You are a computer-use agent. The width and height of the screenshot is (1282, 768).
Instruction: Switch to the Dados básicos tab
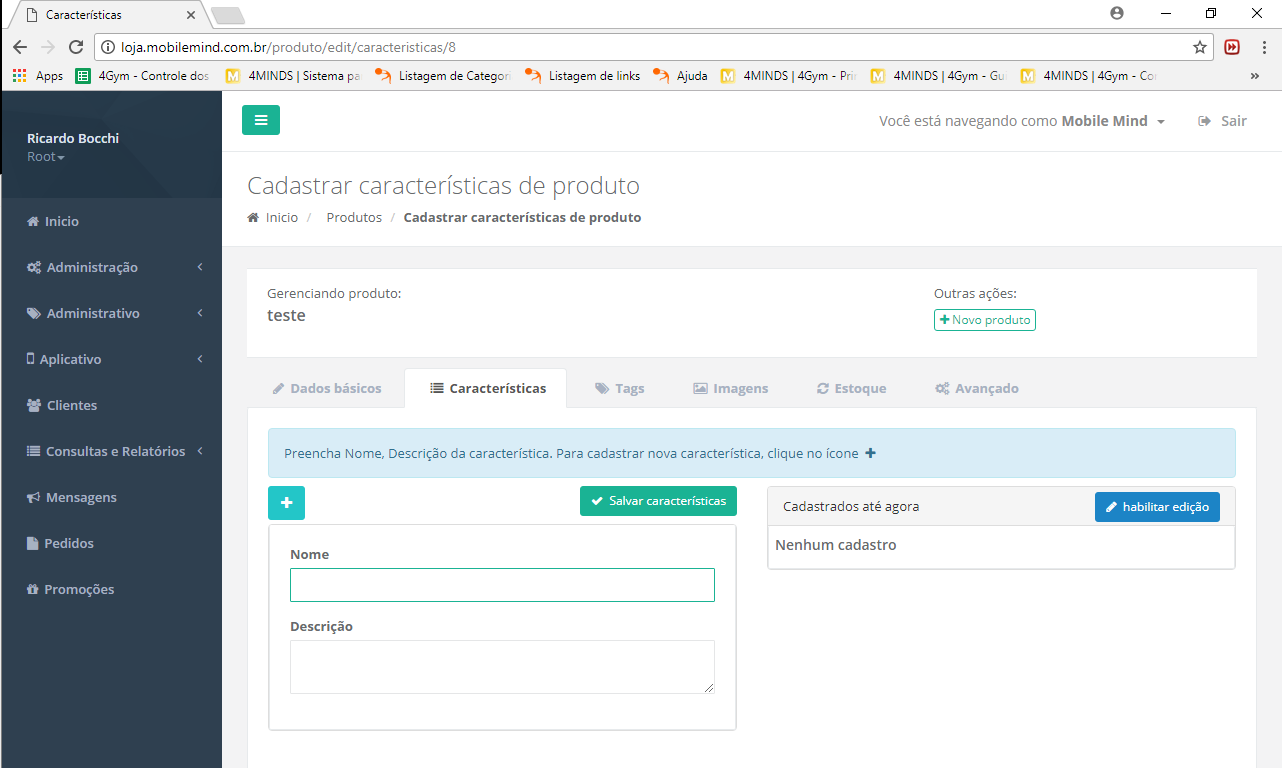[326, 388]
